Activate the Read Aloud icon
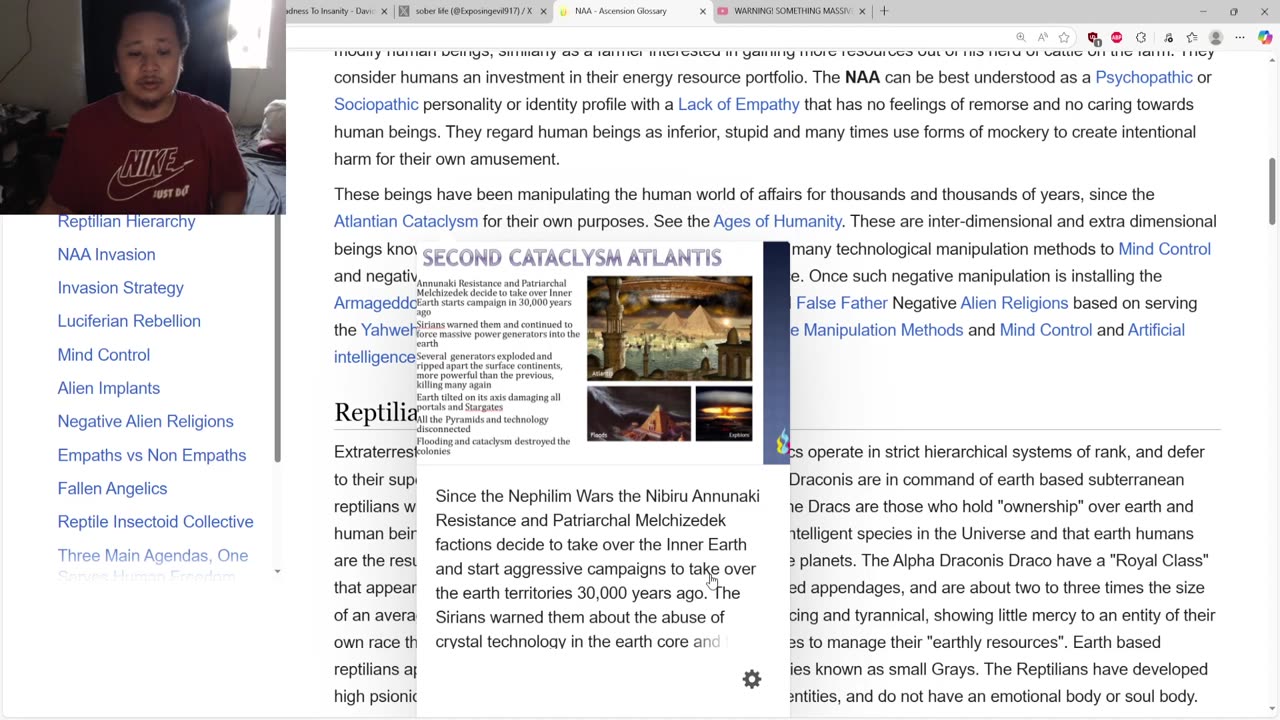 click(1042, 38)
